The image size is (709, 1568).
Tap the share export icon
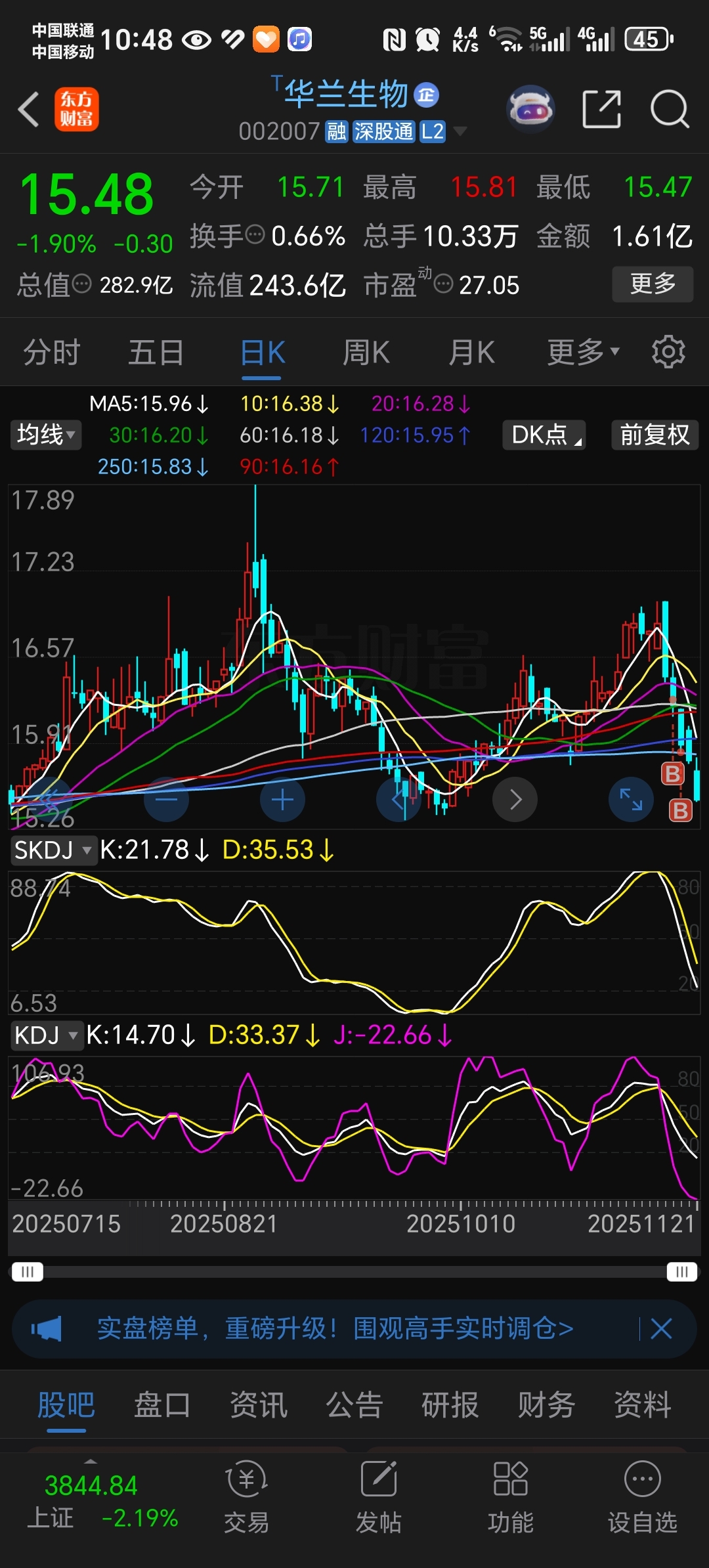[602, 109]
